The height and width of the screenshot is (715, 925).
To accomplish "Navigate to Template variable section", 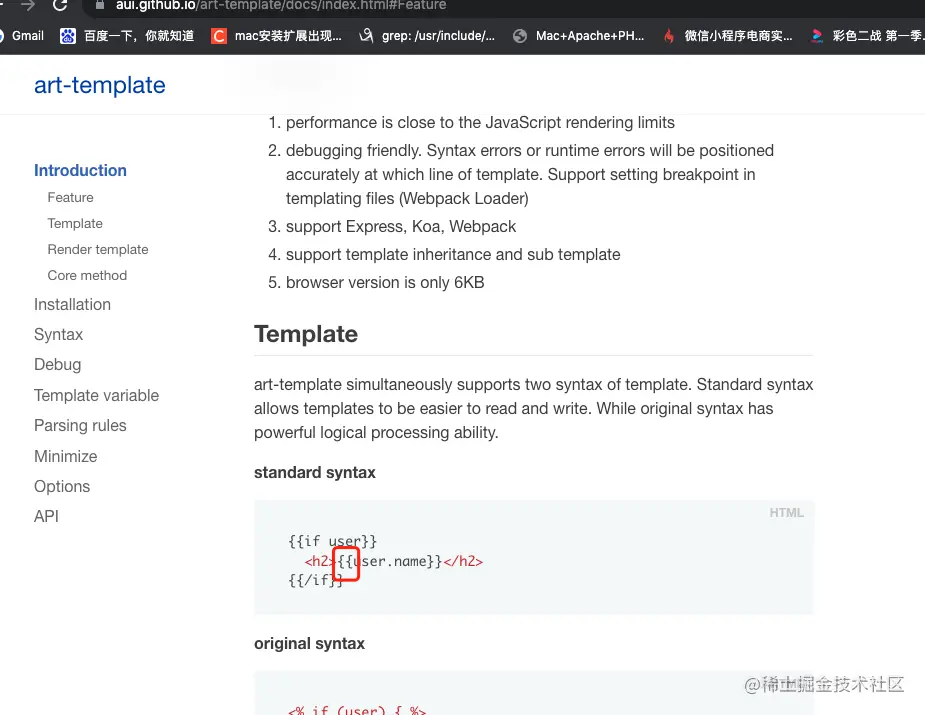I will (96, 395).
